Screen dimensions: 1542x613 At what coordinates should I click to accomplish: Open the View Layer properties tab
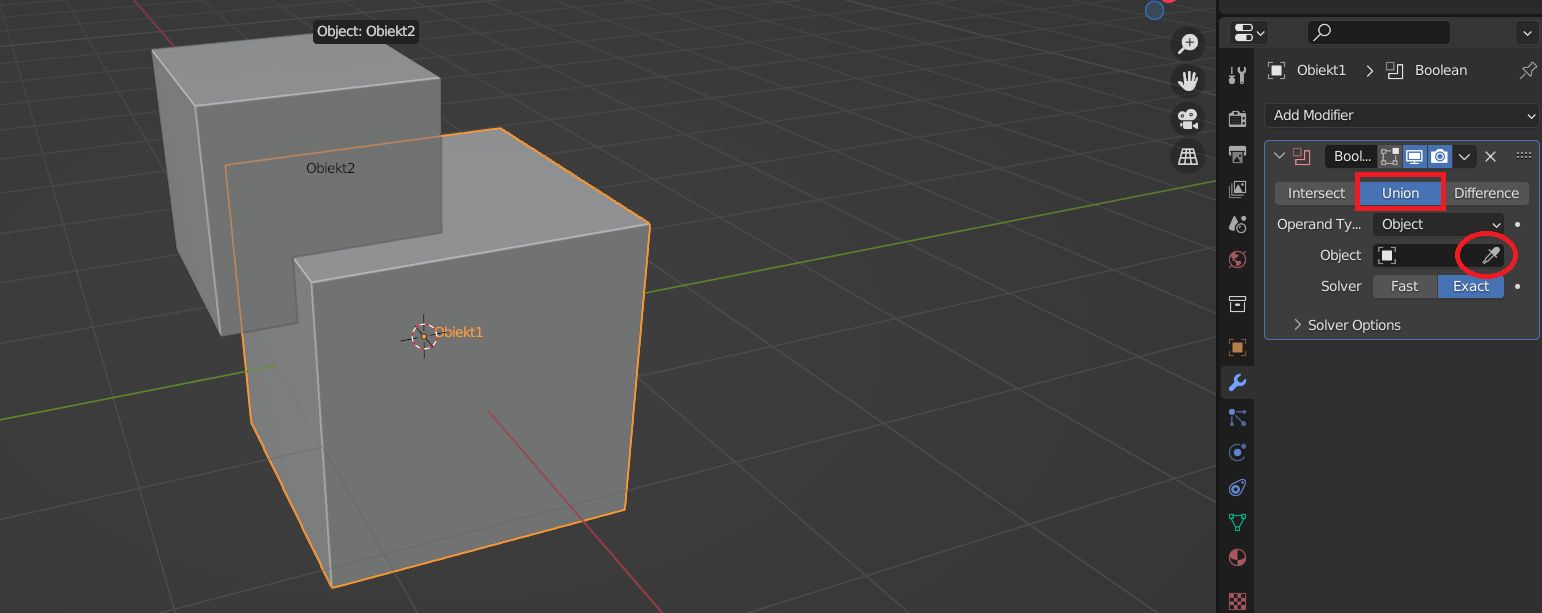tap(1237, 189)
